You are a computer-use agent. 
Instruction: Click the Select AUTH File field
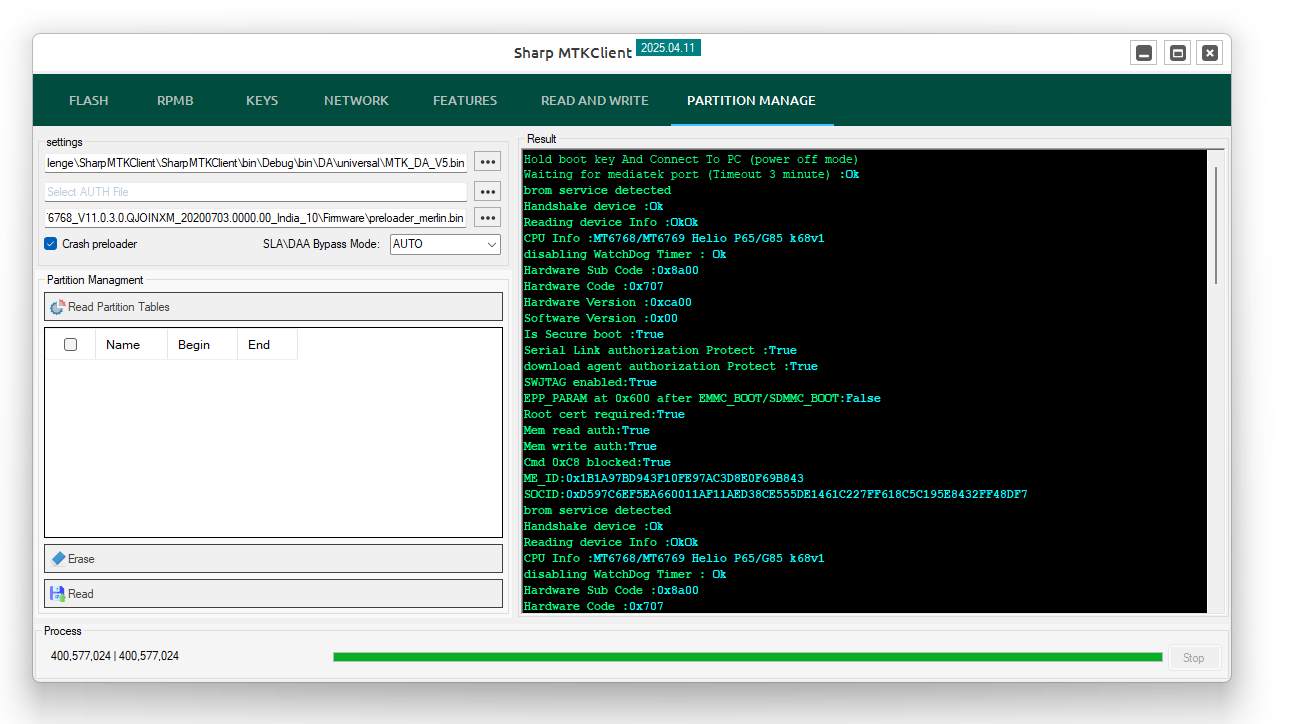pyautogui.click(x=256, y=191)
